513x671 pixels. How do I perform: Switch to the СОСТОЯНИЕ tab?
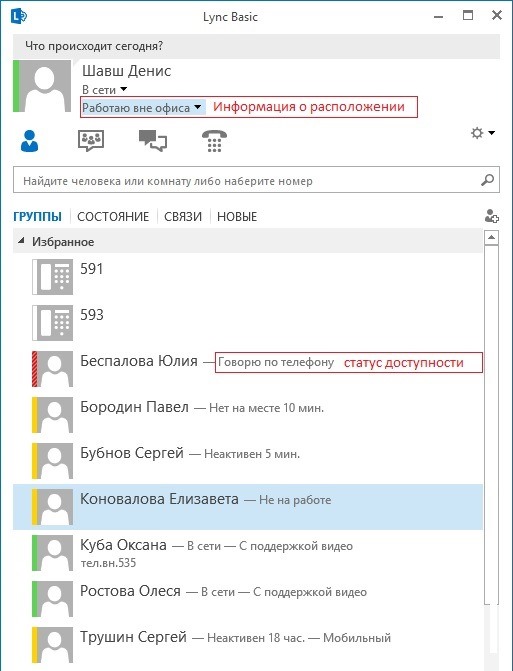[x=113, y=217]
